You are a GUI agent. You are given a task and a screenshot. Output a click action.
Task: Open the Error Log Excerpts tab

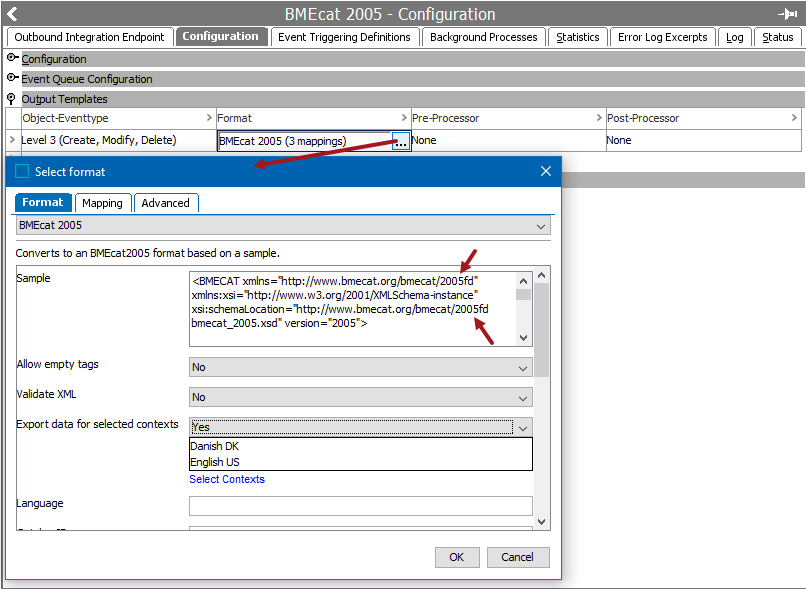coord(662,37)
